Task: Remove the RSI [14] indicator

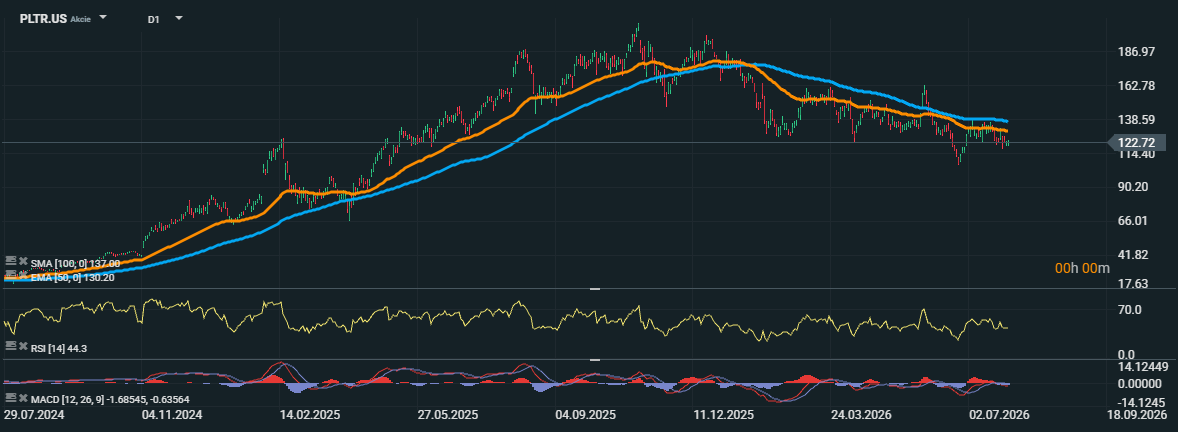Action: click(x=23, y=346)
